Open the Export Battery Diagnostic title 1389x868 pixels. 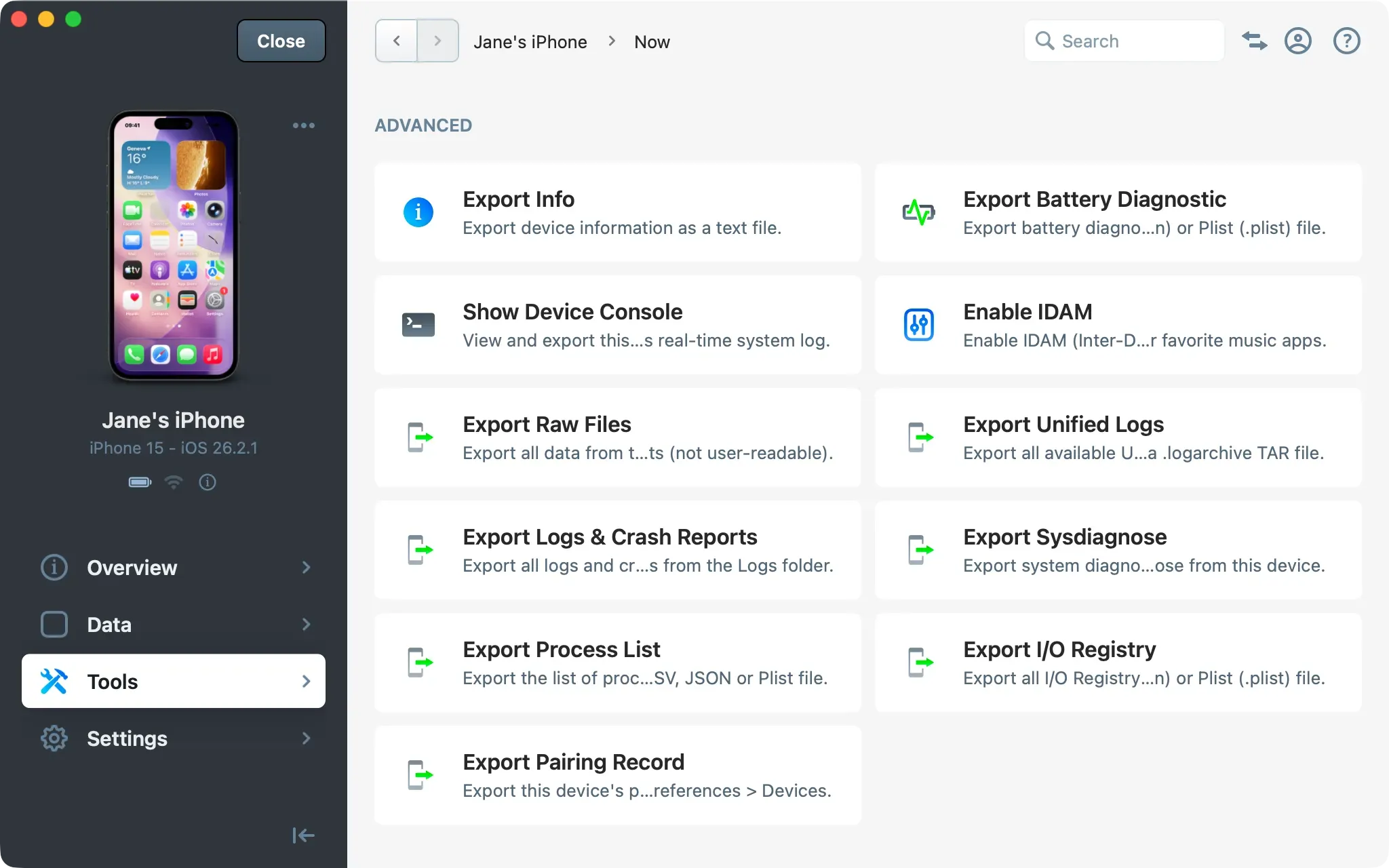coord(1095,199)
